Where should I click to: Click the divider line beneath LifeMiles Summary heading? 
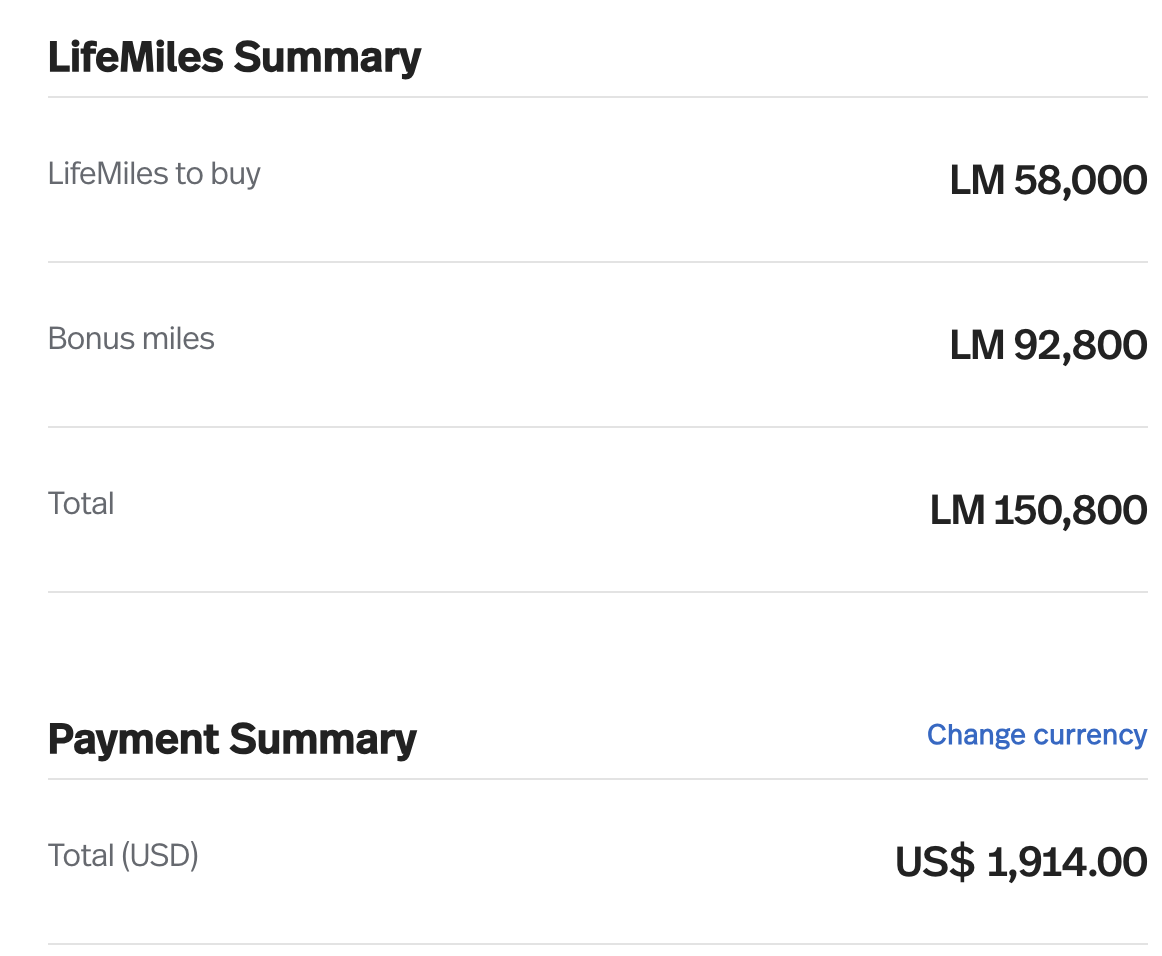coord(598,97)
